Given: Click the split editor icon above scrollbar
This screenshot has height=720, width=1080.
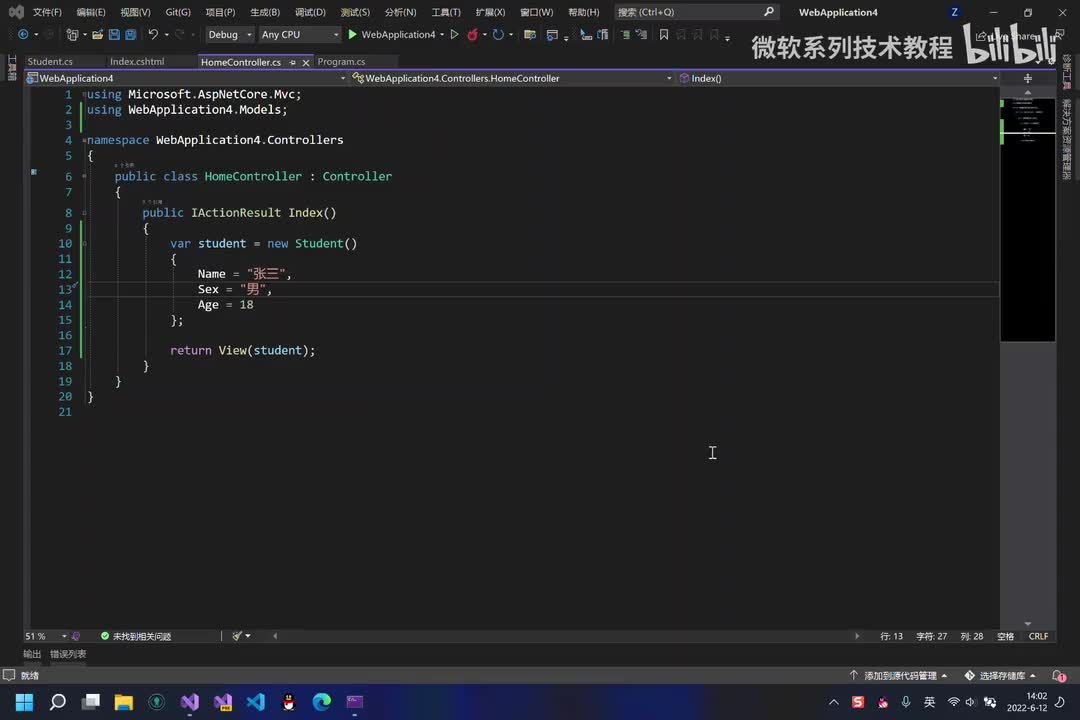Looking at the screenshot, I should [1028, 79].
